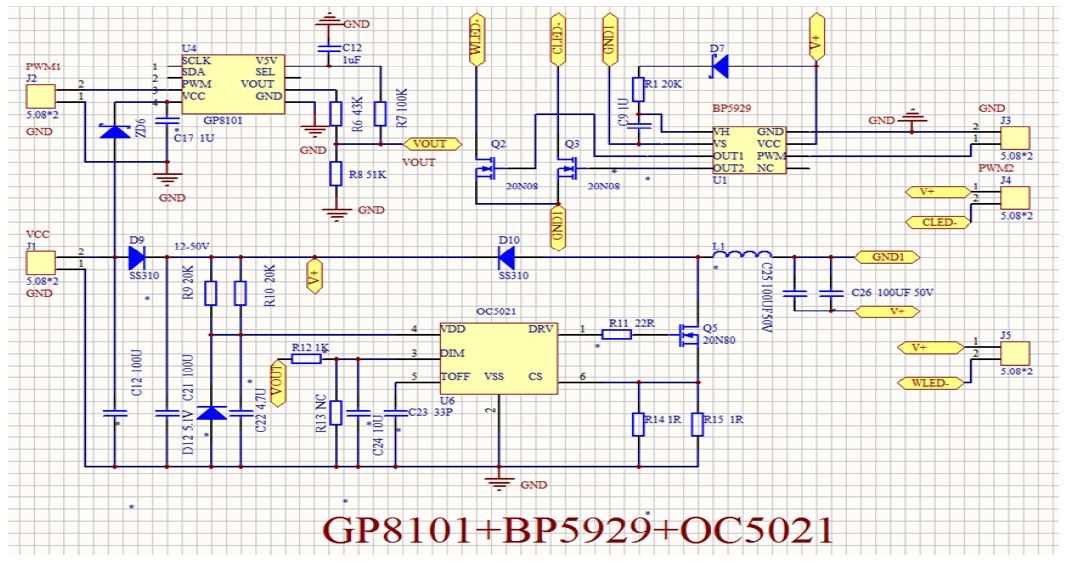Select MOSFET Q3 symbol

[x=567, y=168]
